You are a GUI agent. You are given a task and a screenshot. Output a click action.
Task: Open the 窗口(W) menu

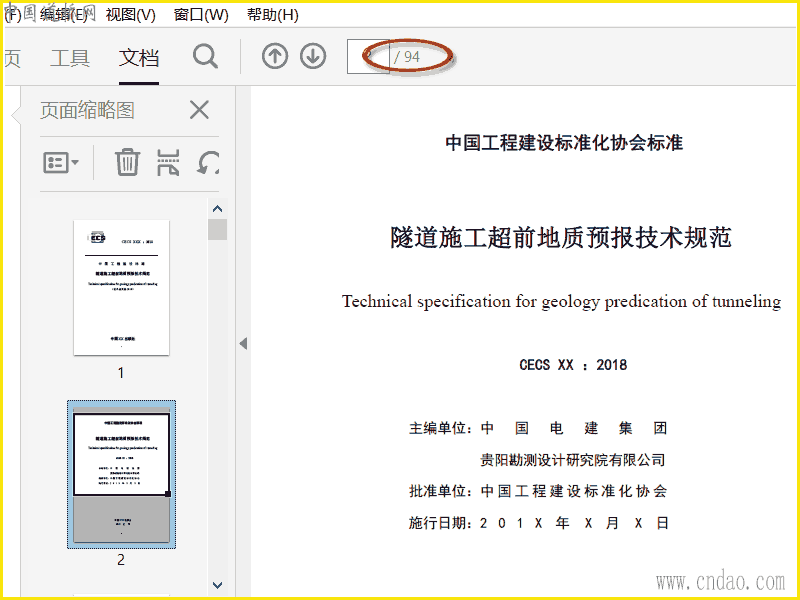pos(201,14)
